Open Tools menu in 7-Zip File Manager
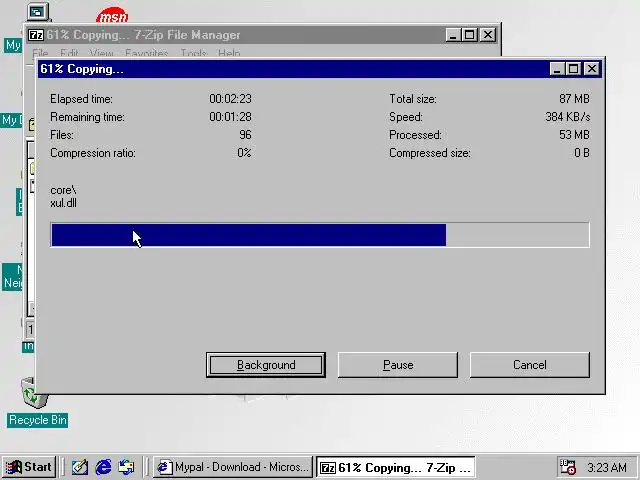Viewport: 640px width, 480px height. (193, 53)
